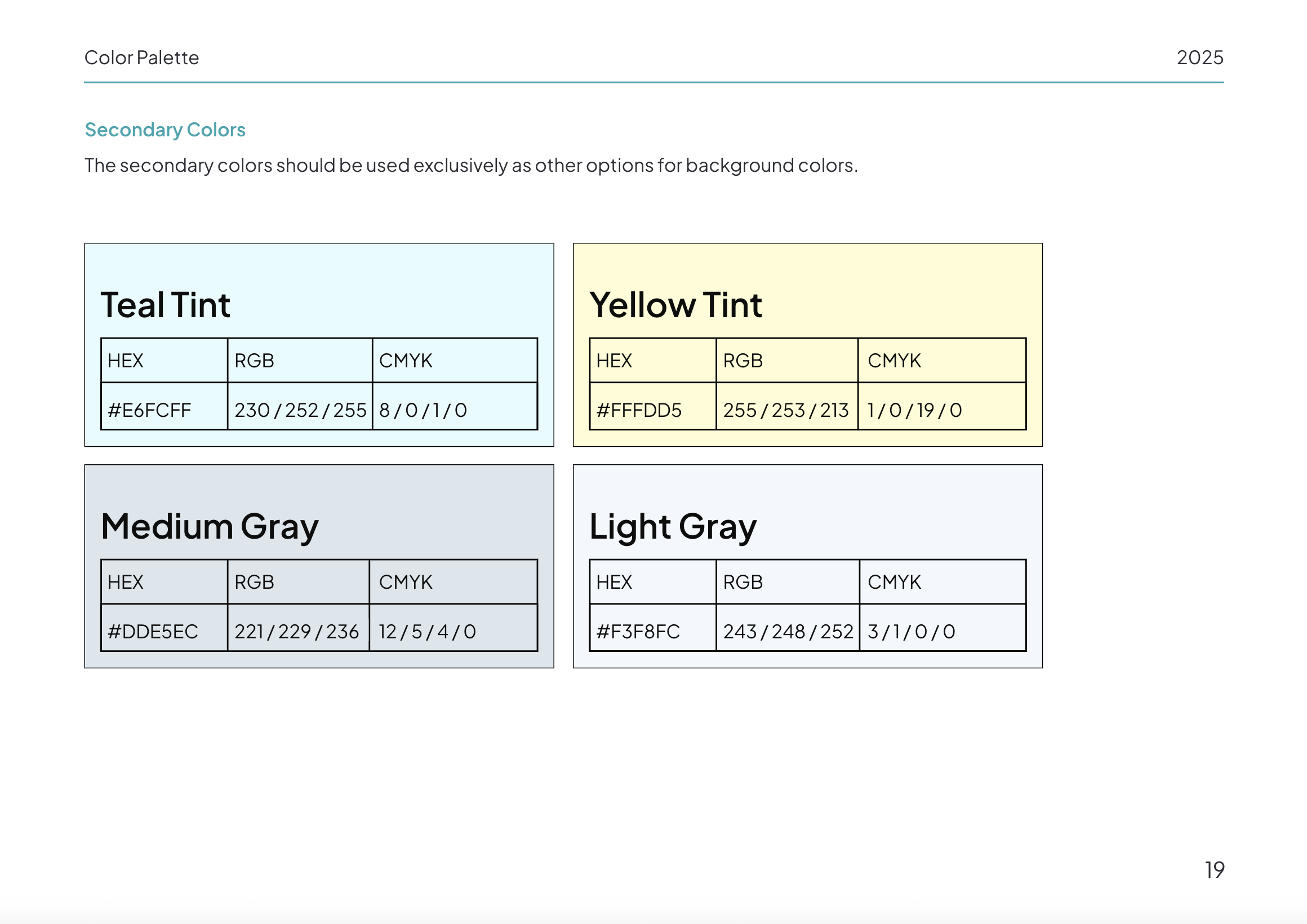The width and height of the screenshot is (1307, 924).
Task: Click the #F3F8FC hex value
Action: point(638,632)
